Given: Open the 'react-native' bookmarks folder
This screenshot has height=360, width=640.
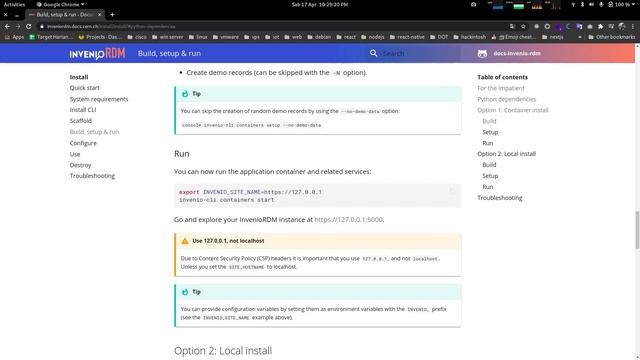Looking at the screenshot, I should (407, 37).
